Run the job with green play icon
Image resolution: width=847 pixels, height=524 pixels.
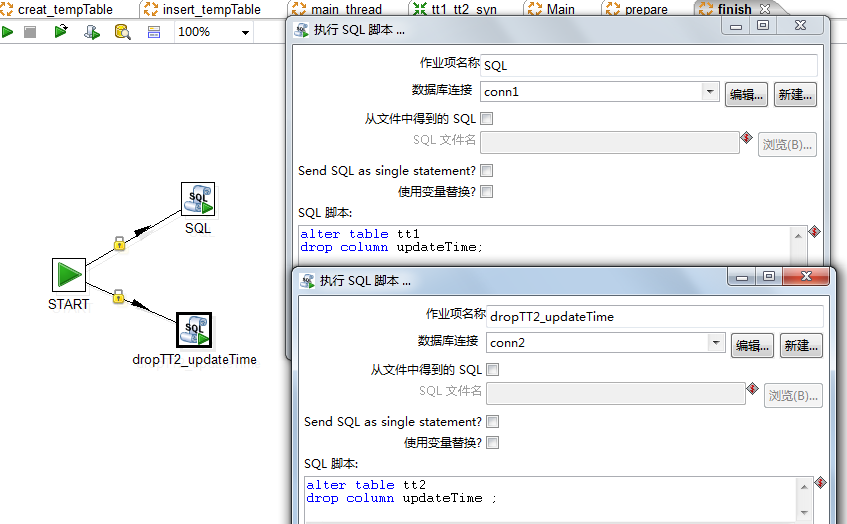pyautogui.click(x=7, y=32)
